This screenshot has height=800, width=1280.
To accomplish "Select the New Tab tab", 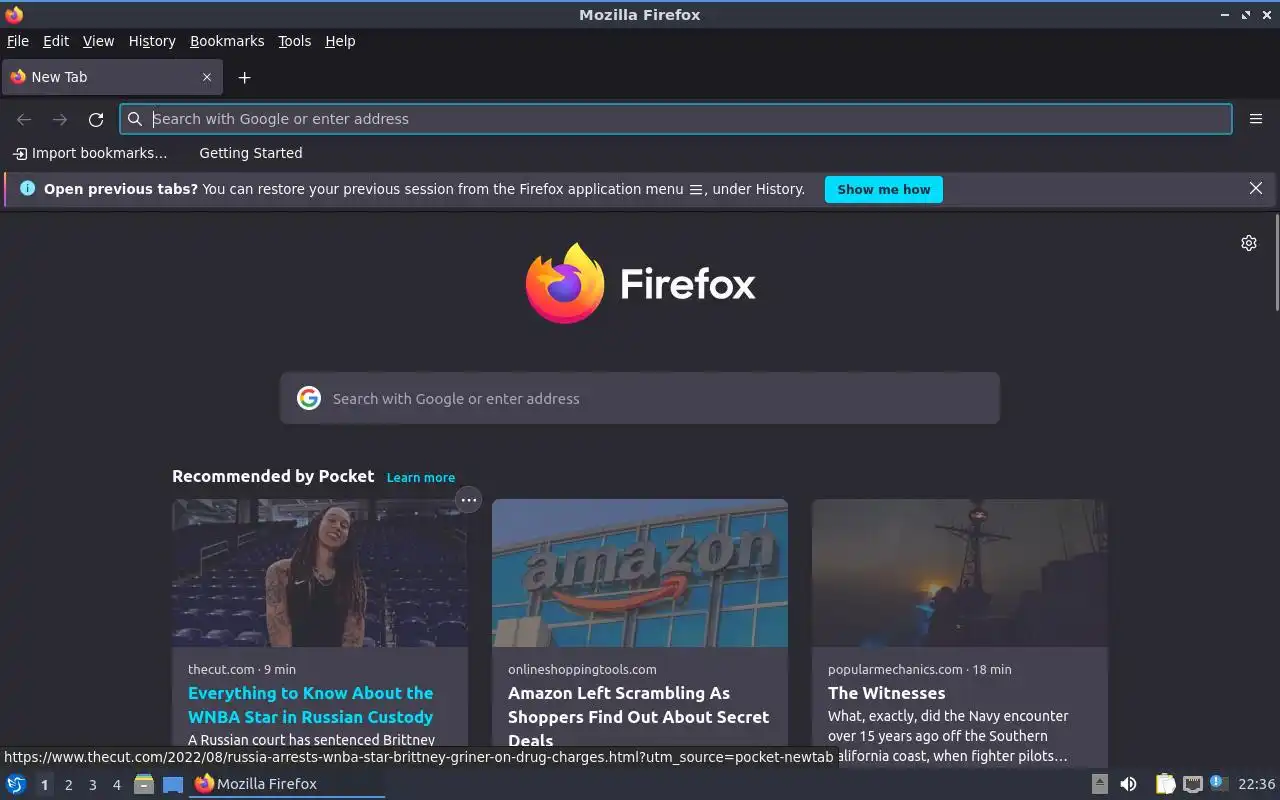I will point(110,77).
